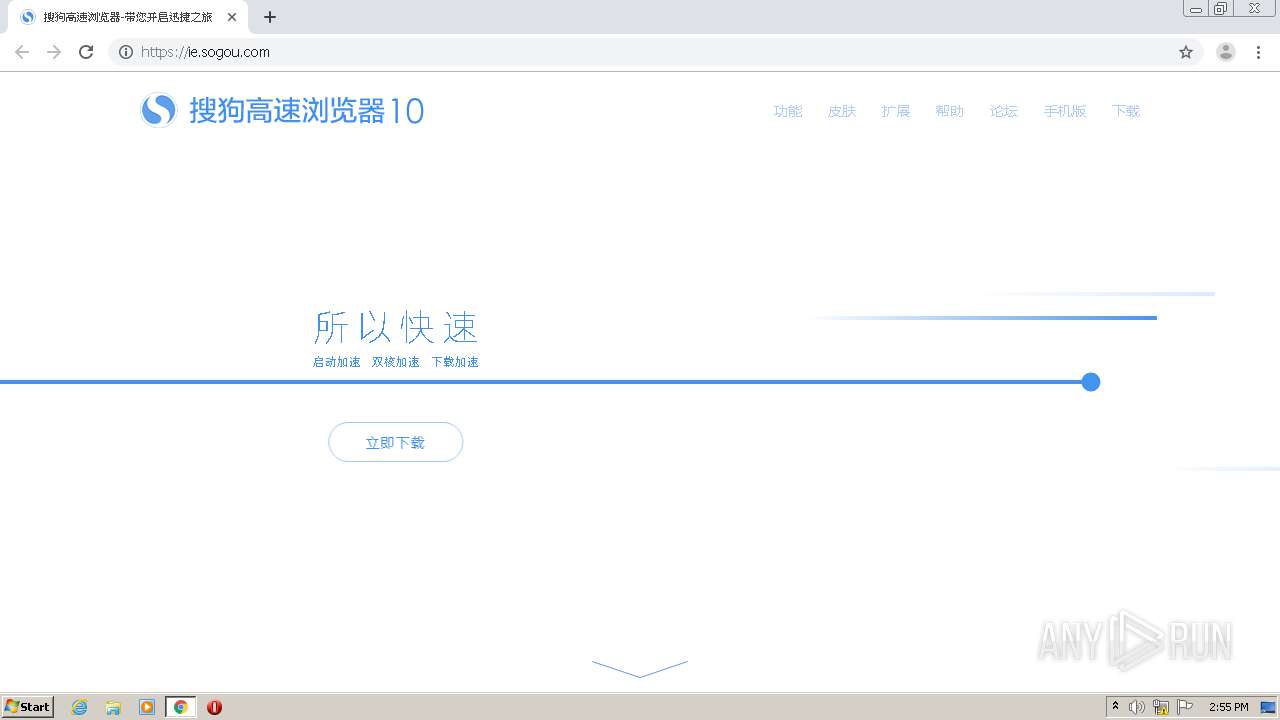Launch Internet Explorer from taskbar

(x=80, y=707)
